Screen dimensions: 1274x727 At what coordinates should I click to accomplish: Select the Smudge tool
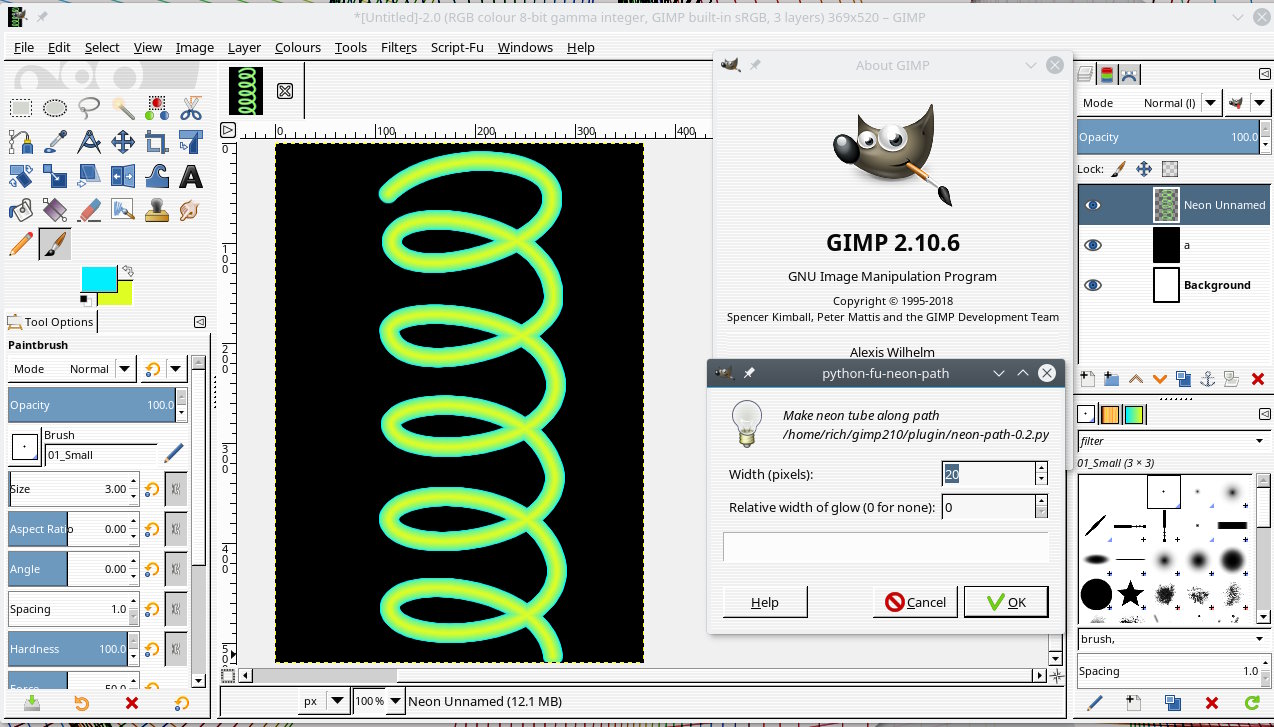[x=191, y=210]
